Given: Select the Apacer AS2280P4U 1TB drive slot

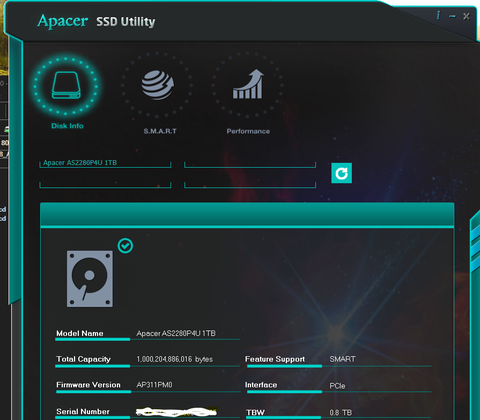Looking at the screenshot, I should 105,163.
